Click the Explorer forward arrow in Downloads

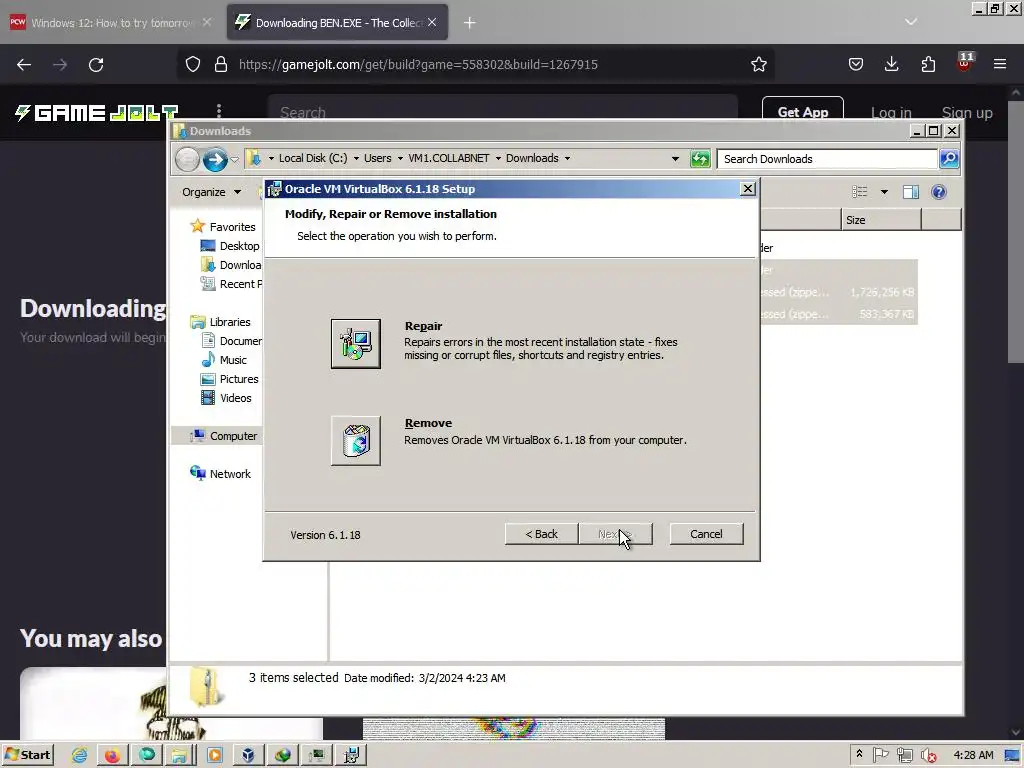[x=215, y=159]
